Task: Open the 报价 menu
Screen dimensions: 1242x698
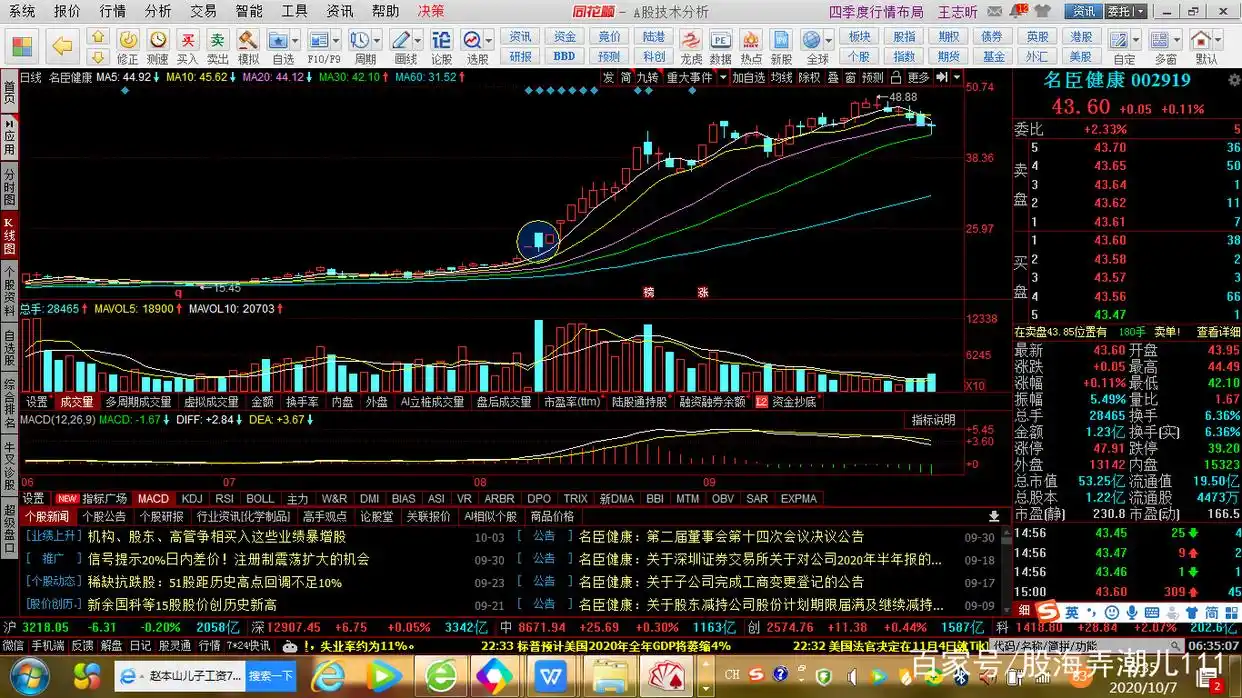Action: click(67, 11)
